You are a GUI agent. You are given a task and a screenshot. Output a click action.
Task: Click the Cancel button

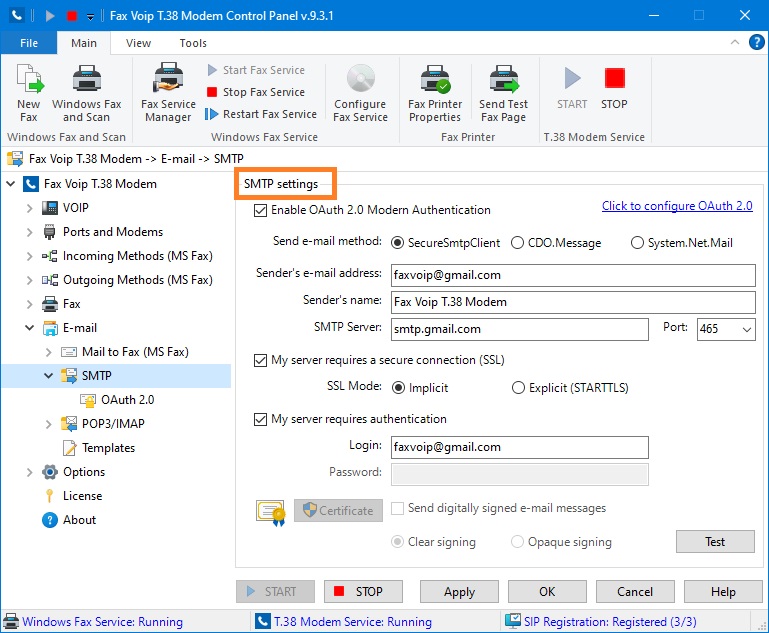coord(635,591)
